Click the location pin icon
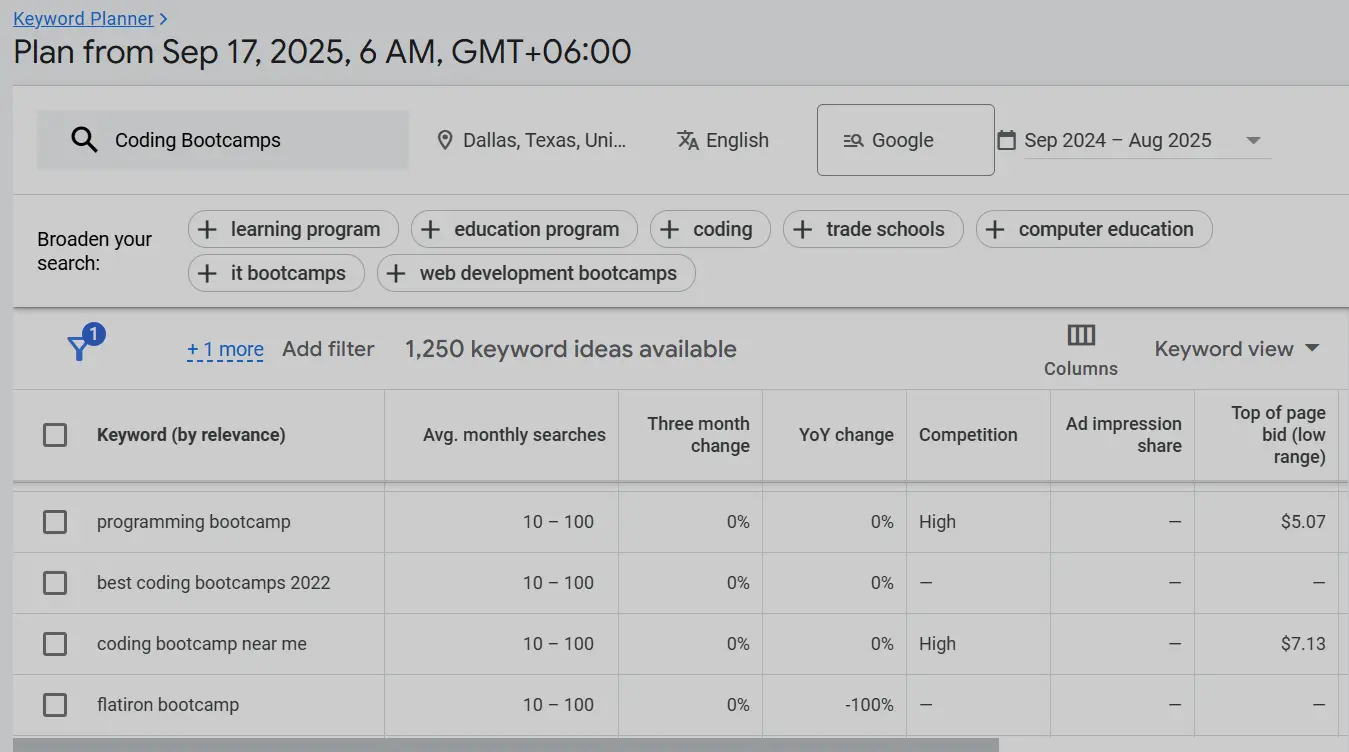Screen dimensions: 1349x752 click(x=446, y=140)
